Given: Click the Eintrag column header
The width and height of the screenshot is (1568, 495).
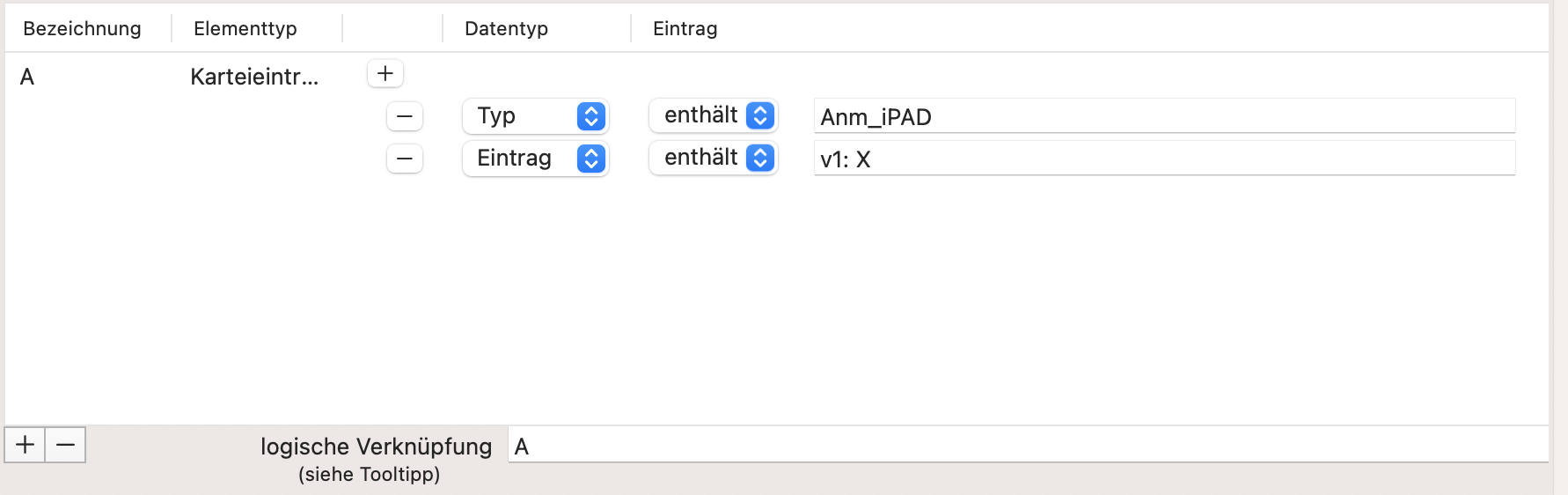Looking at the screenshot, I should (x=685, y=29).
